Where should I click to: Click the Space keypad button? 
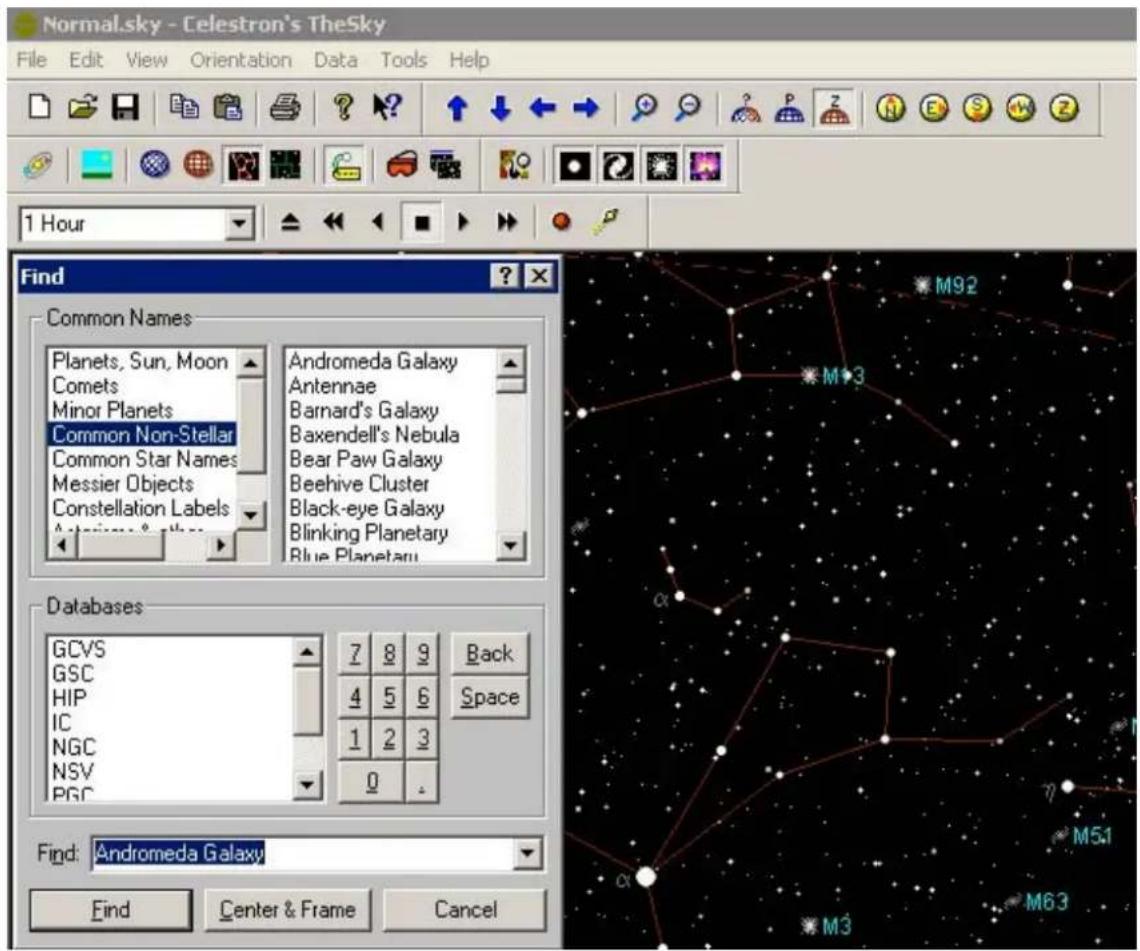click(489, 697)
